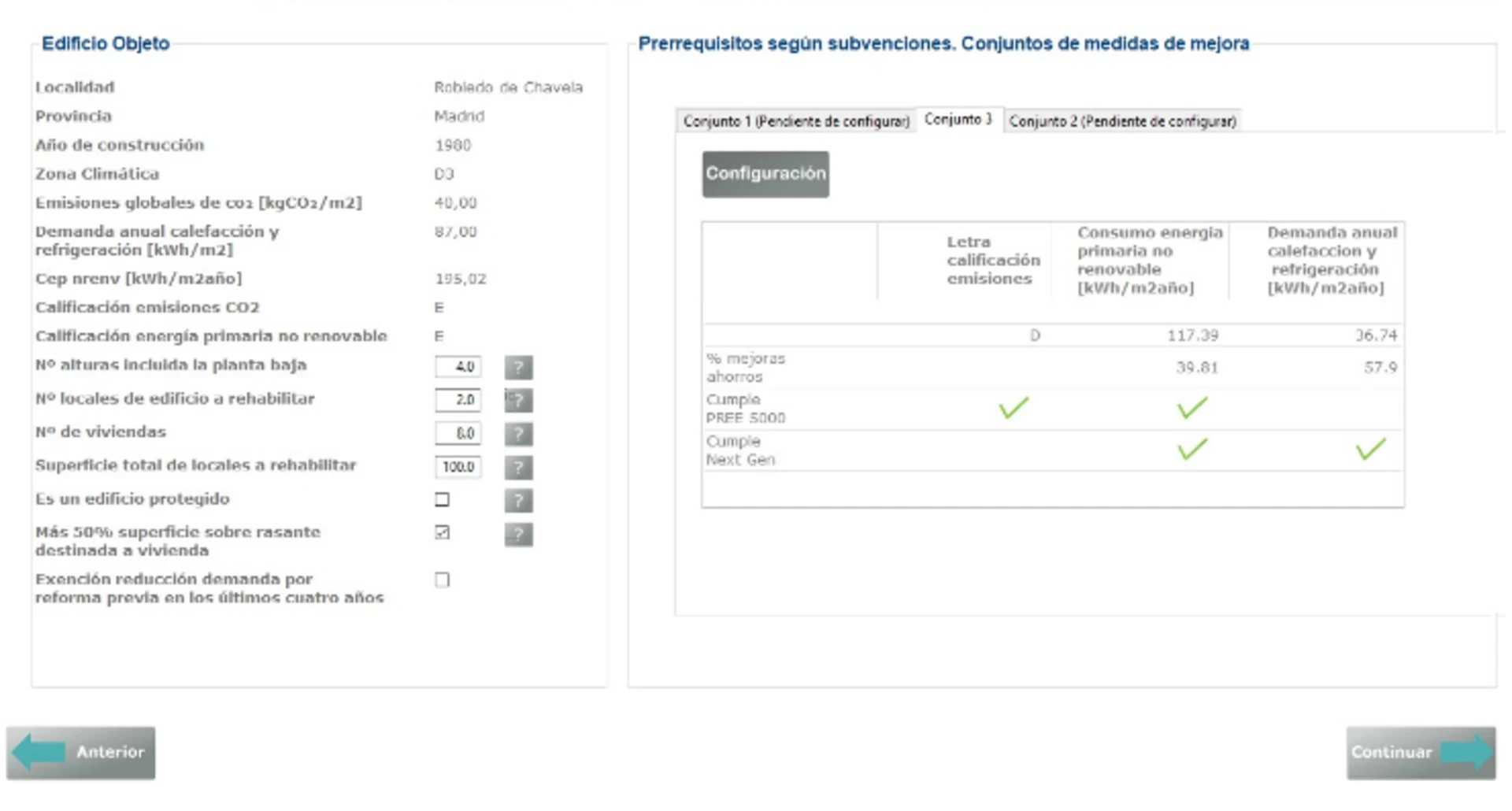Click the Nº locales input field
This screenshot has width=1512, height=811.
click(458, 400)
